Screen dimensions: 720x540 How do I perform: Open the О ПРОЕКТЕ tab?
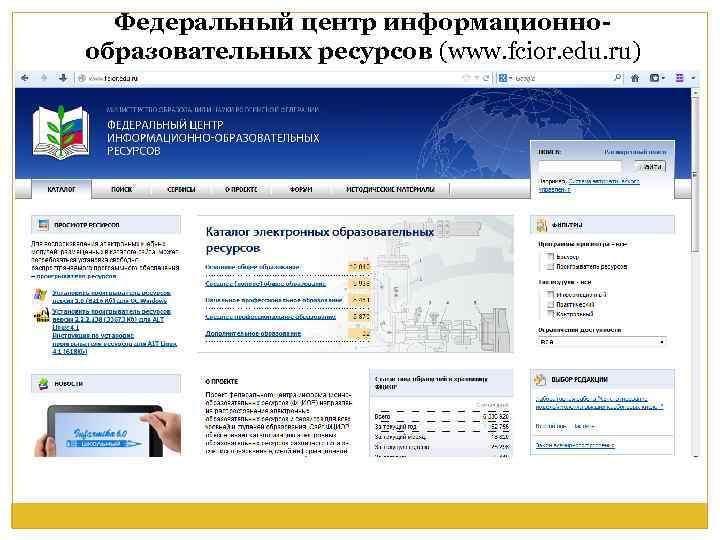[241, 189]
